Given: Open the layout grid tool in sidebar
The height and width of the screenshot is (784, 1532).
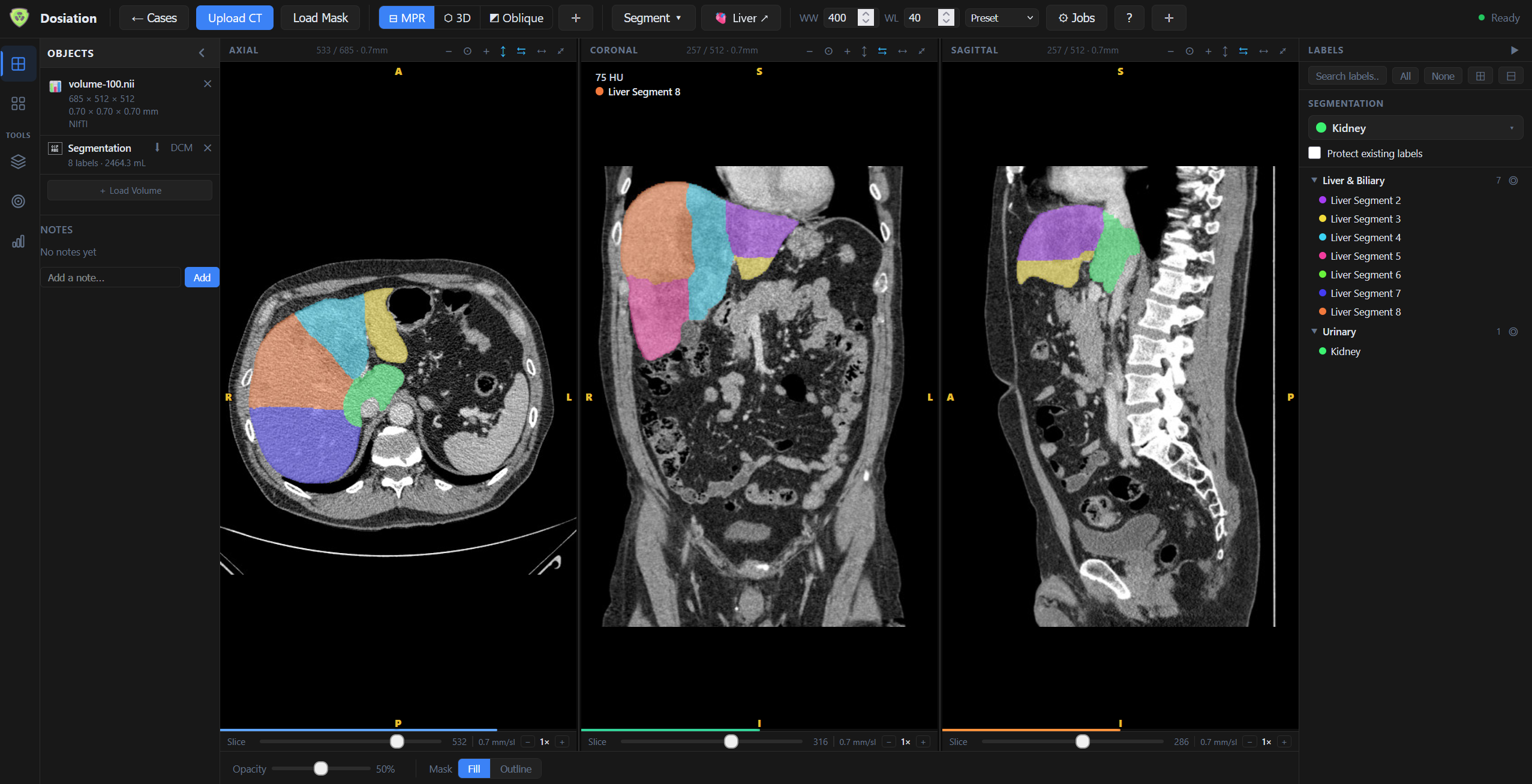Looking at the screenshot, I should (19, 64).
